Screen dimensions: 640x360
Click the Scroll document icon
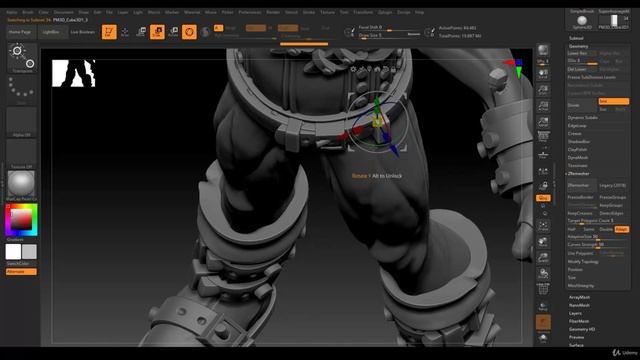pos(543,74)
